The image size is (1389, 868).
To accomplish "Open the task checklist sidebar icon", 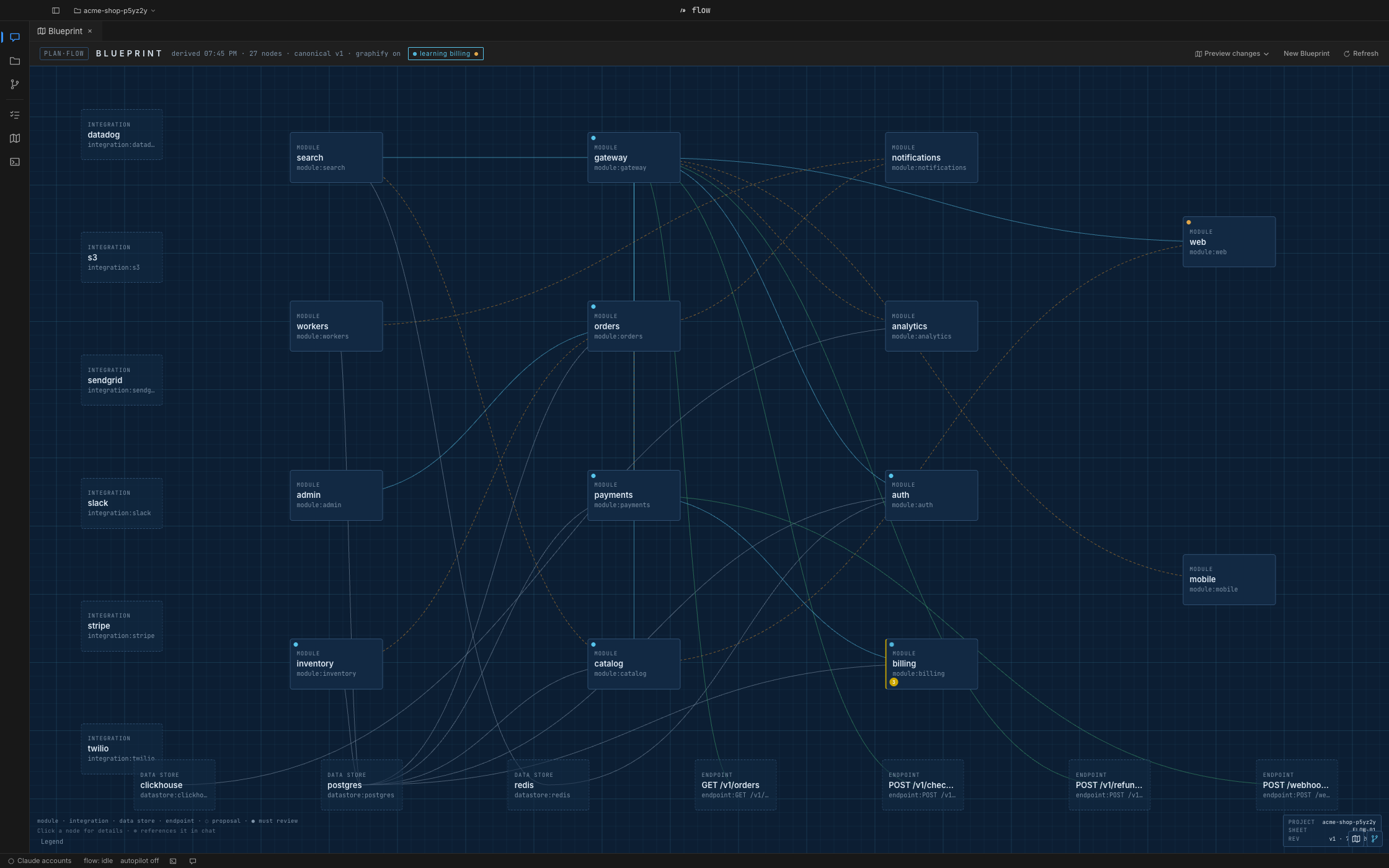I will pyautogui.click(x=15, y=115).
